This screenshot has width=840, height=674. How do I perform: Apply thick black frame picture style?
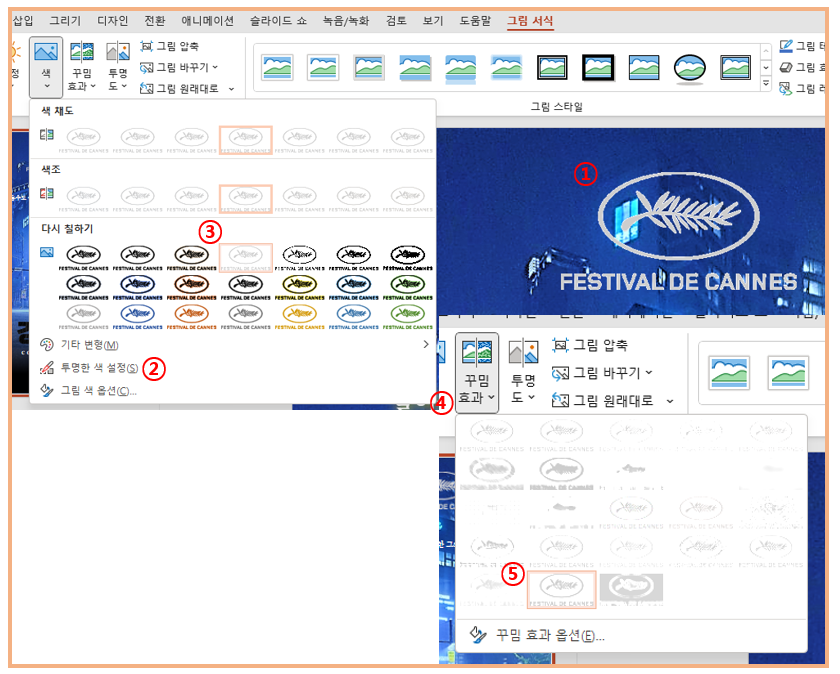[x=598, y=68]
